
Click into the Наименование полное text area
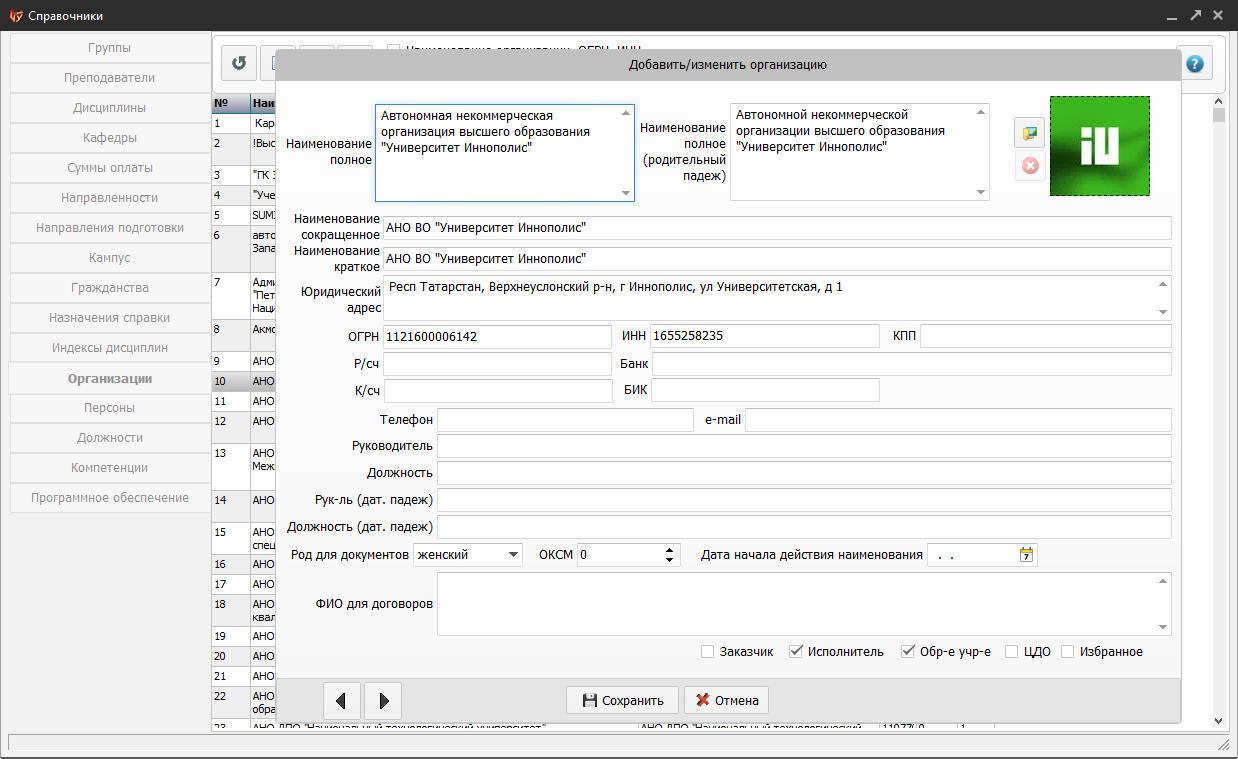pos(505,153)
